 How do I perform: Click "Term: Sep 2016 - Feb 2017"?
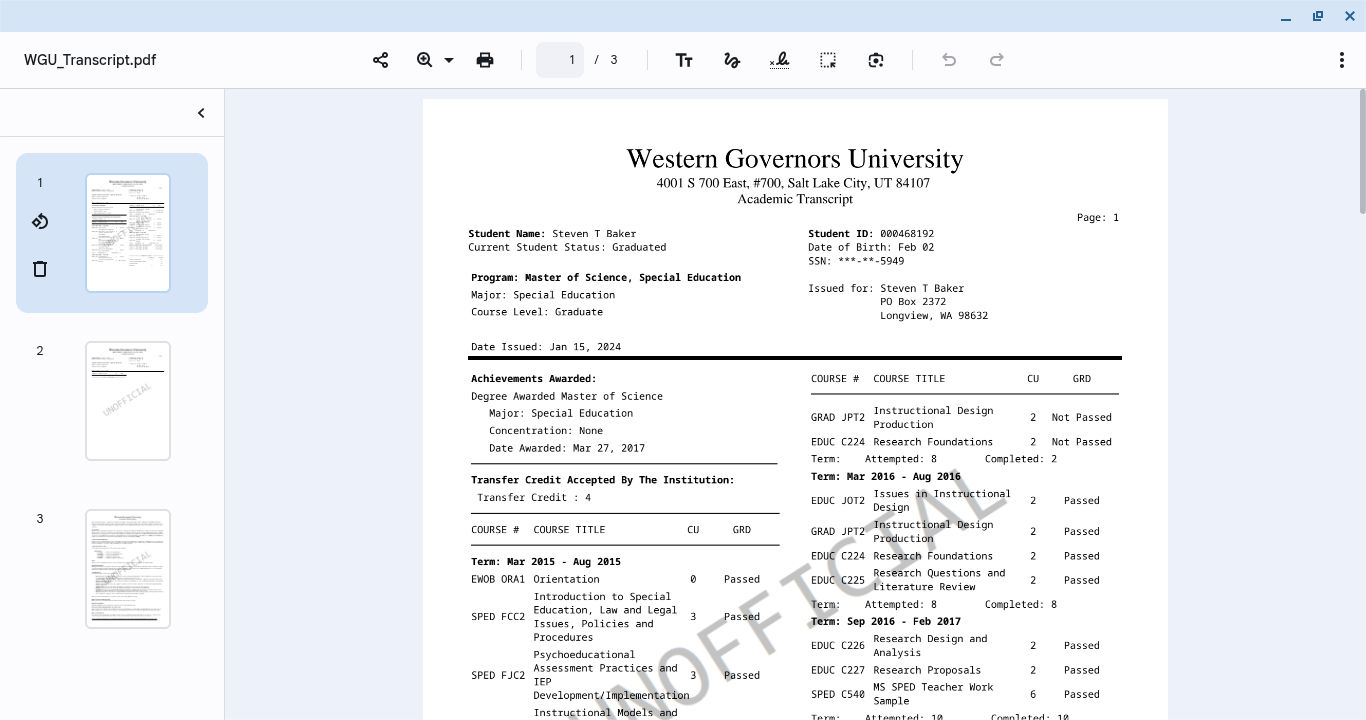pyautogui.click(x=886, y=622)
